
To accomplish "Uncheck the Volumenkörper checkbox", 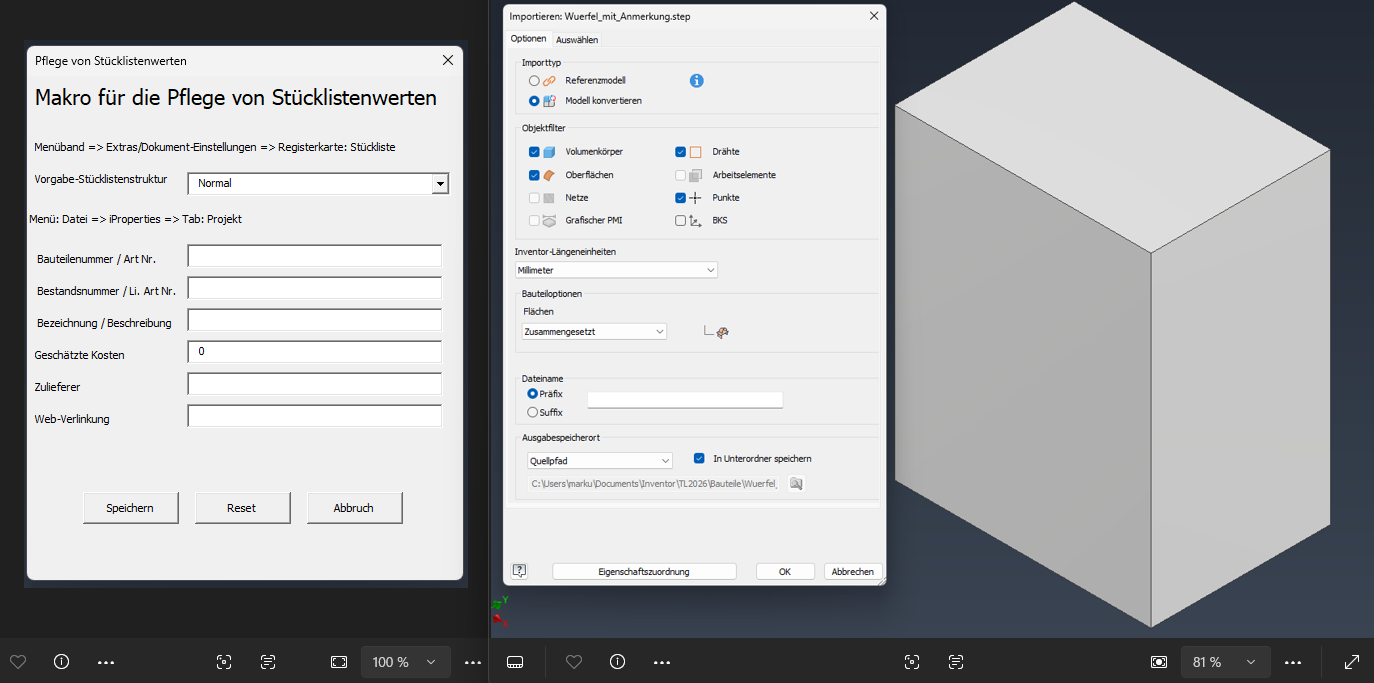I will coord(534,152).
